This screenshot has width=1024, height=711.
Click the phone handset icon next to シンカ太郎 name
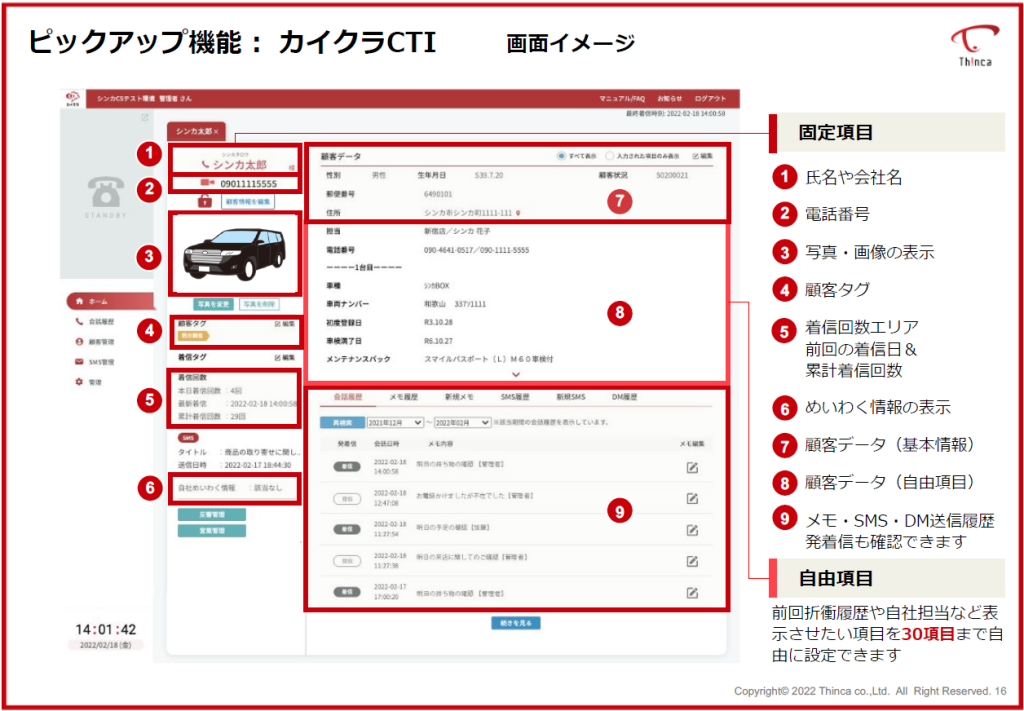[x=206, y=165]
